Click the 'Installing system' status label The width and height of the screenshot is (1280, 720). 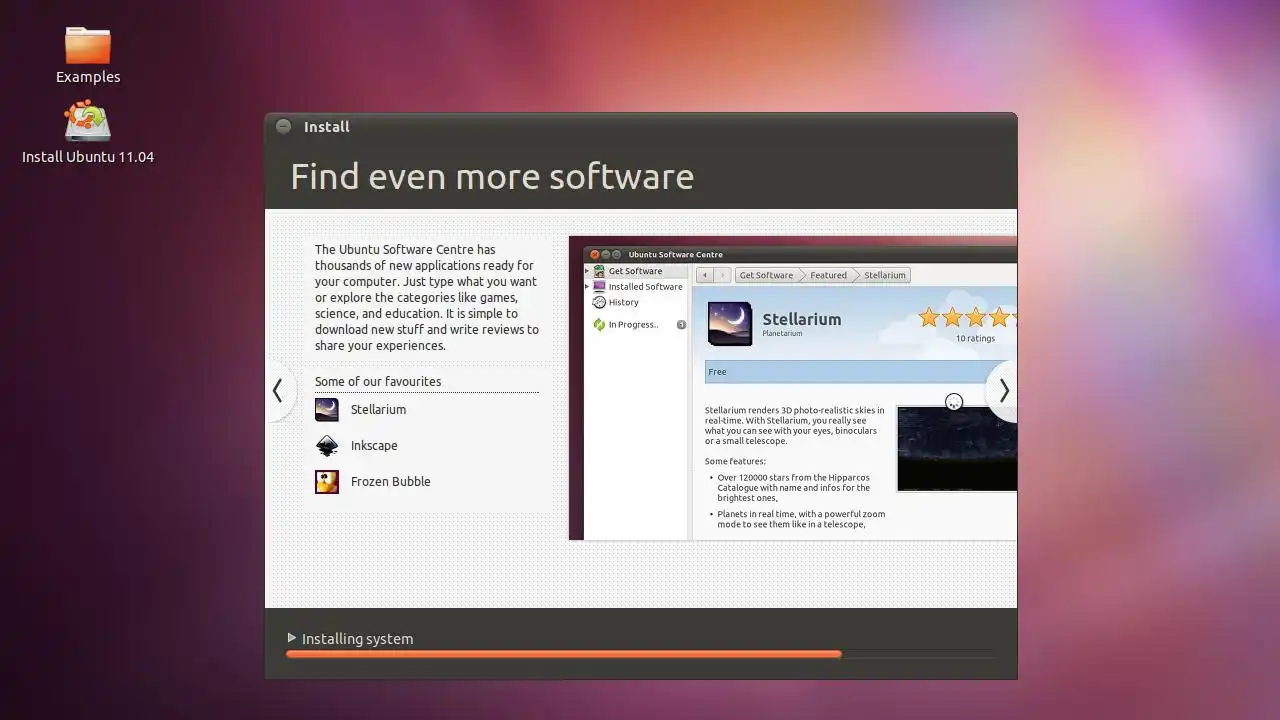tap(357, 639)
